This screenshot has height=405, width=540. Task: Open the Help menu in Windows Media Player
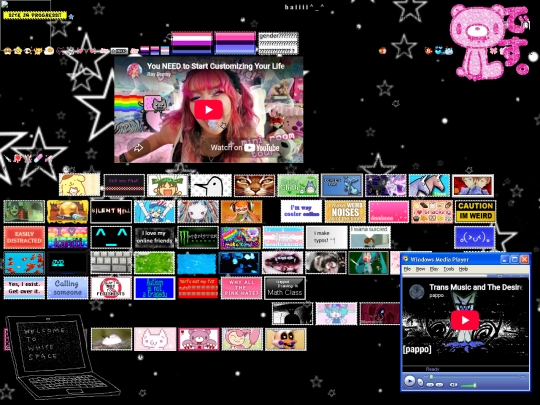tap(463, 269)
